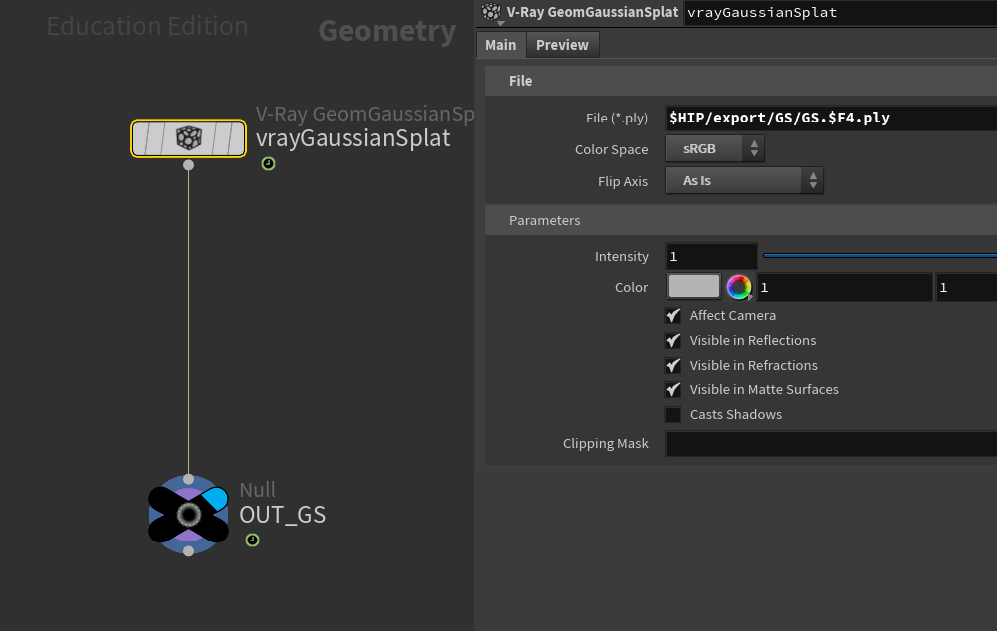Viewport: 997px width, 631px height.
Task: Click the output connector of vrayGaussianSplat node
Action: (188, 165)
